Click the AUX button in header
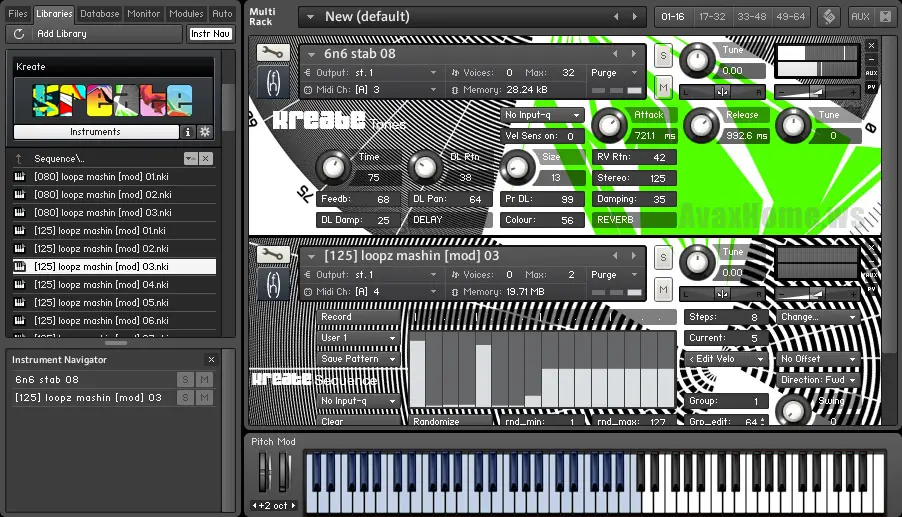Viewport: 902px width, 517px height. coord(860,17)
